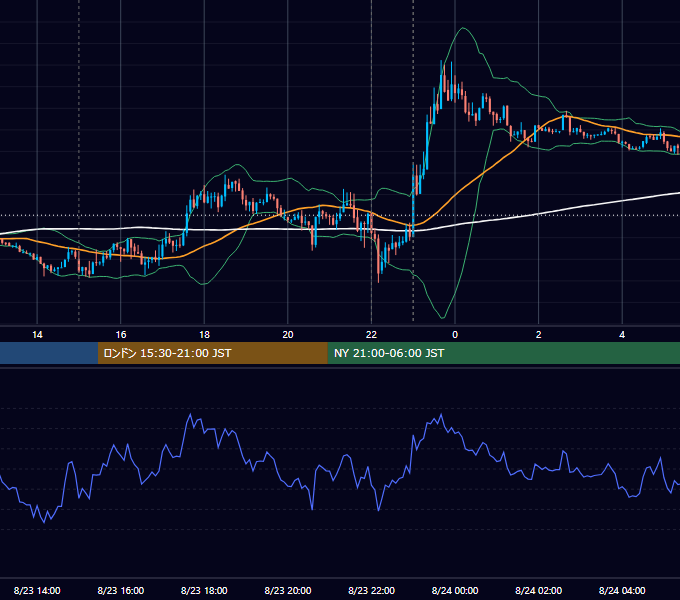This screenshot has width=680, height=600.
Task: Click the 8/24 02:00 date label
Action: [x=538, y=590]
